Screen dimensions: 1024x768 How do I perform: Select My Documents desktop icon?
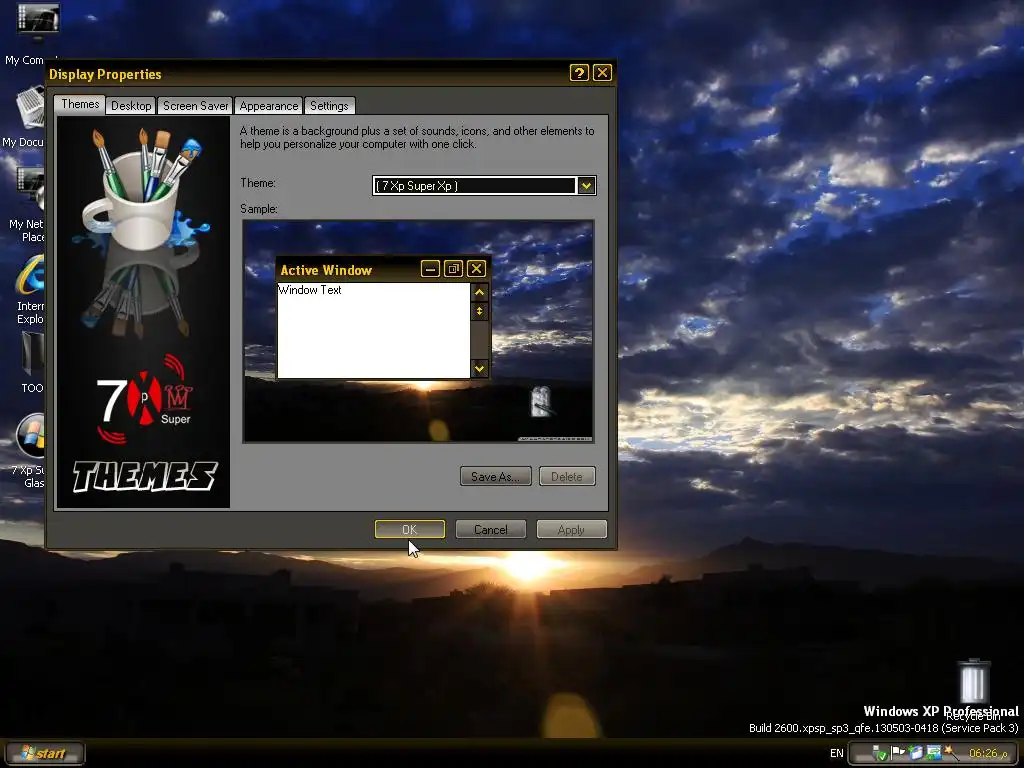pyautogui.click(x=30, y=108)
